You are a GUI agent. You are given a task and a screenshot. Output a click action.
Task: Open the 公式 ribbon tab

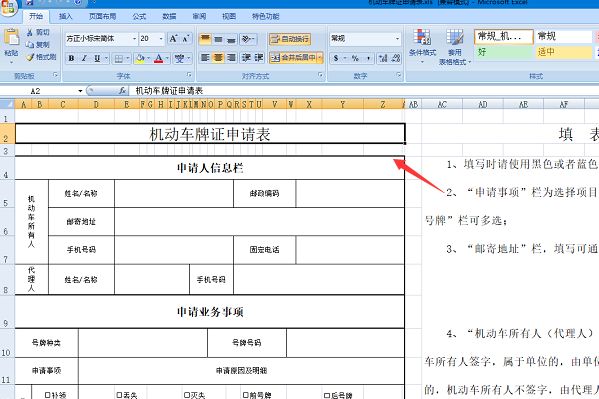[139, 16]
